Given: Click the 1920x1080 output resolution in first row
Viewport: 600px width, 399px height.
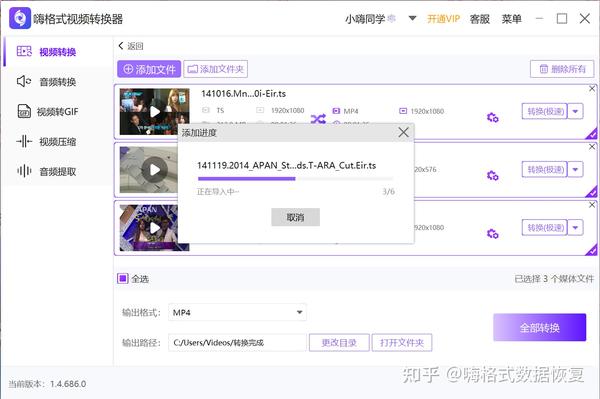Looking at the screenshot, I should pyautogui.click(x=427, y=111).
